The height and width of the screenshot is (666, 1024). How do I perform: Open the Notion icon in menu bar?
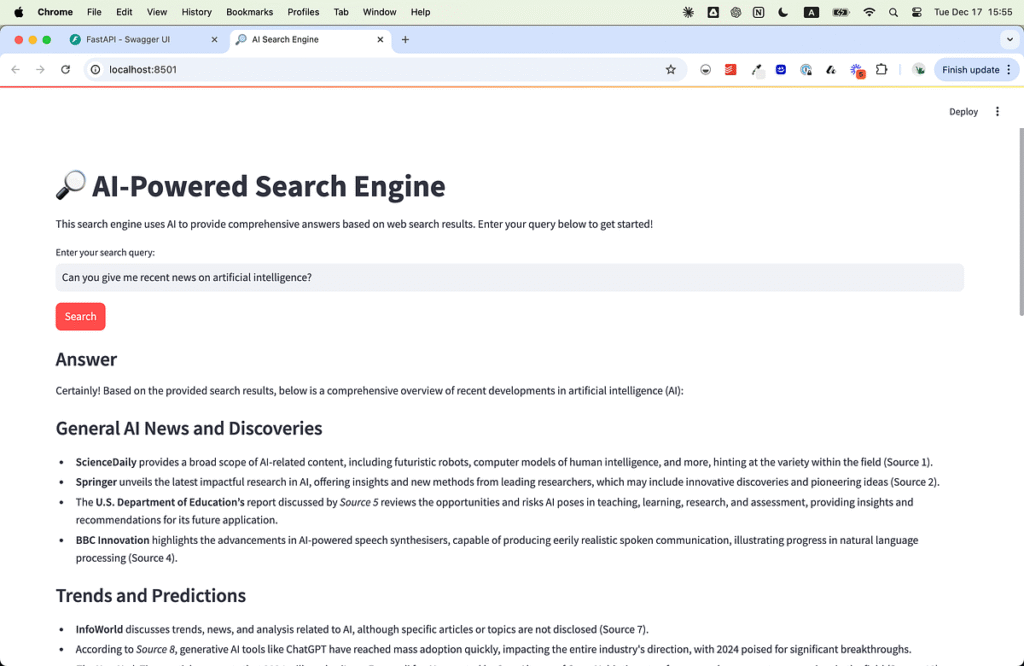pos(759,12)
